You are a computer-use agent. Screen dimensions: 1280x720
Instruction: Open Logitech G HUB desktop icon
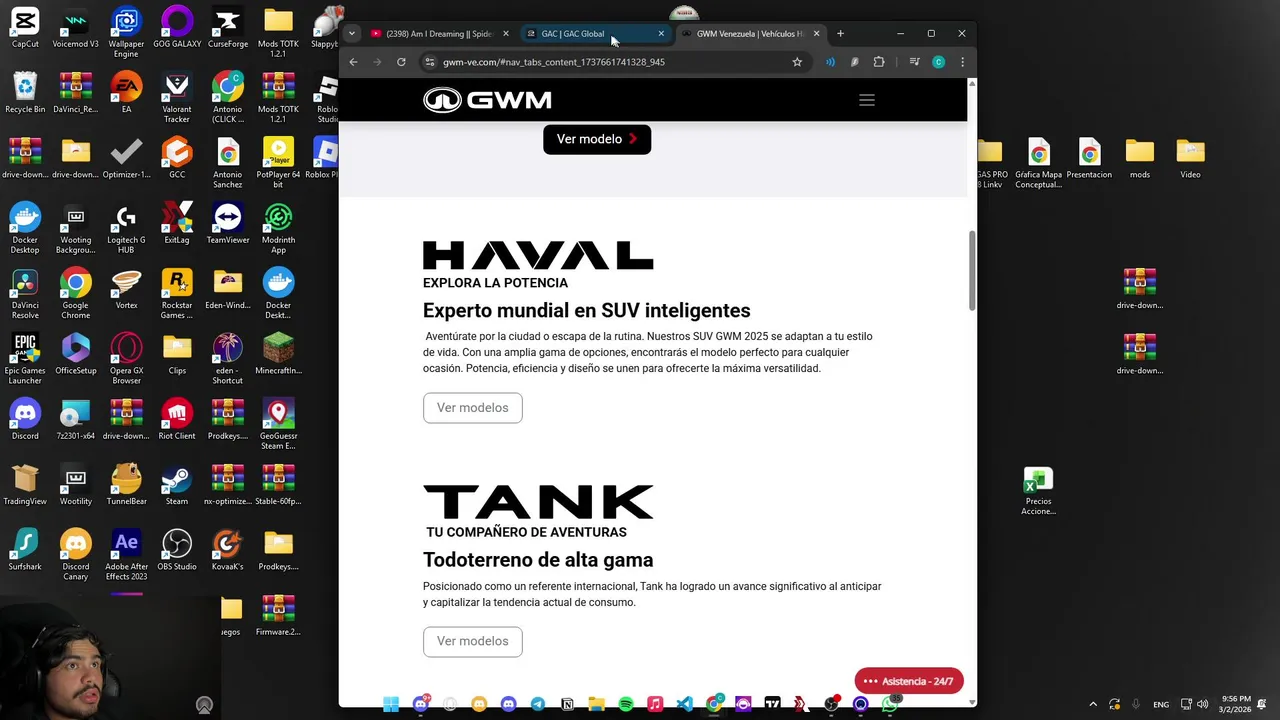click(x=126, y=228)
